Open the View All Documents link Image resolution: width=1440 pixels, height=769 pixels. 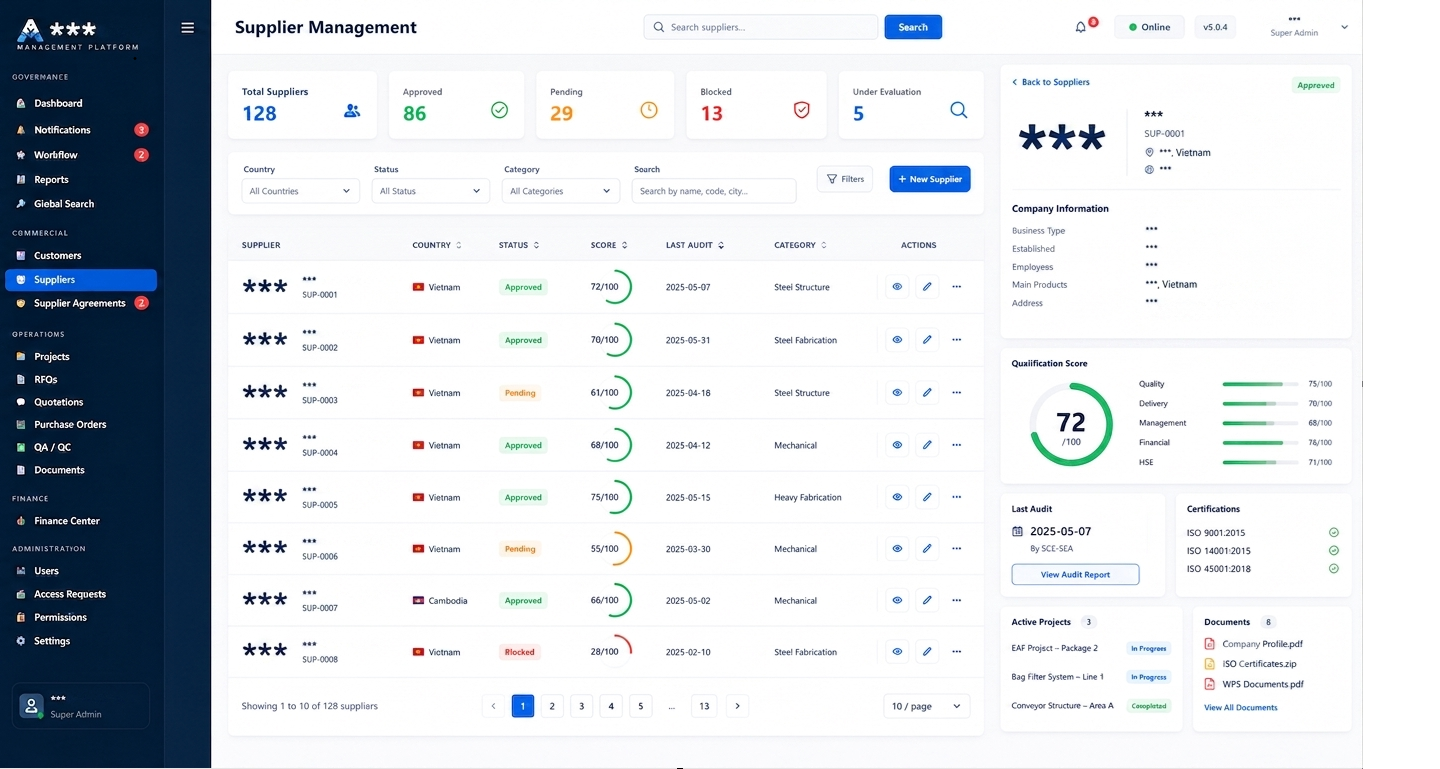[1241, 708]
